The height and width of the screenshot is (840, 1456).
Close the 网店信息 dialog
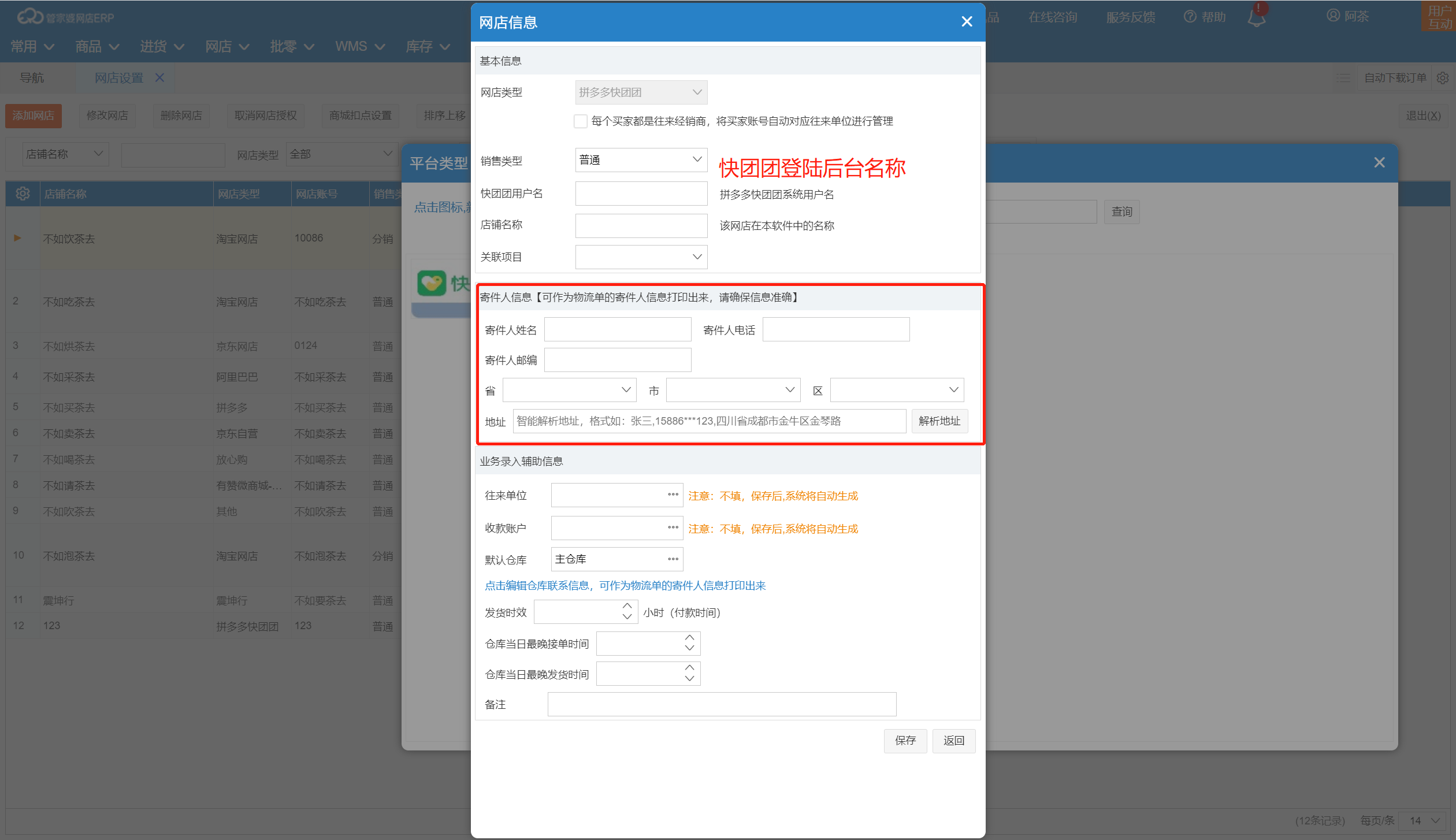tap(967, 22)
